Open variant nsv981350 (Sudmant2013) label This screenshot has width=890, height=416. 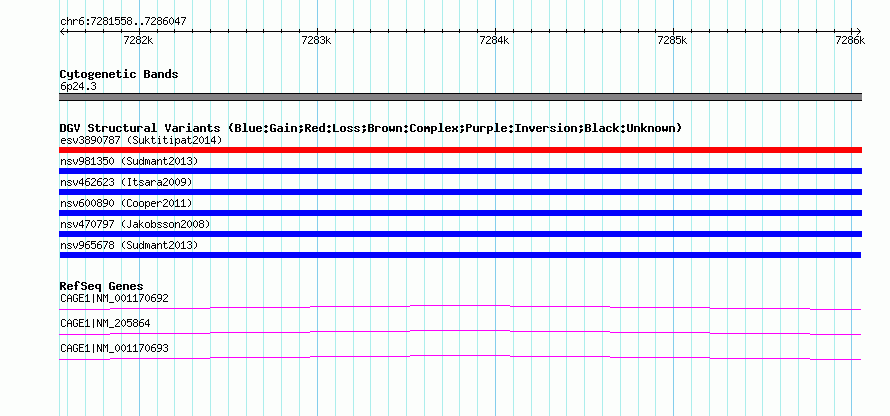tap(129, 161)
